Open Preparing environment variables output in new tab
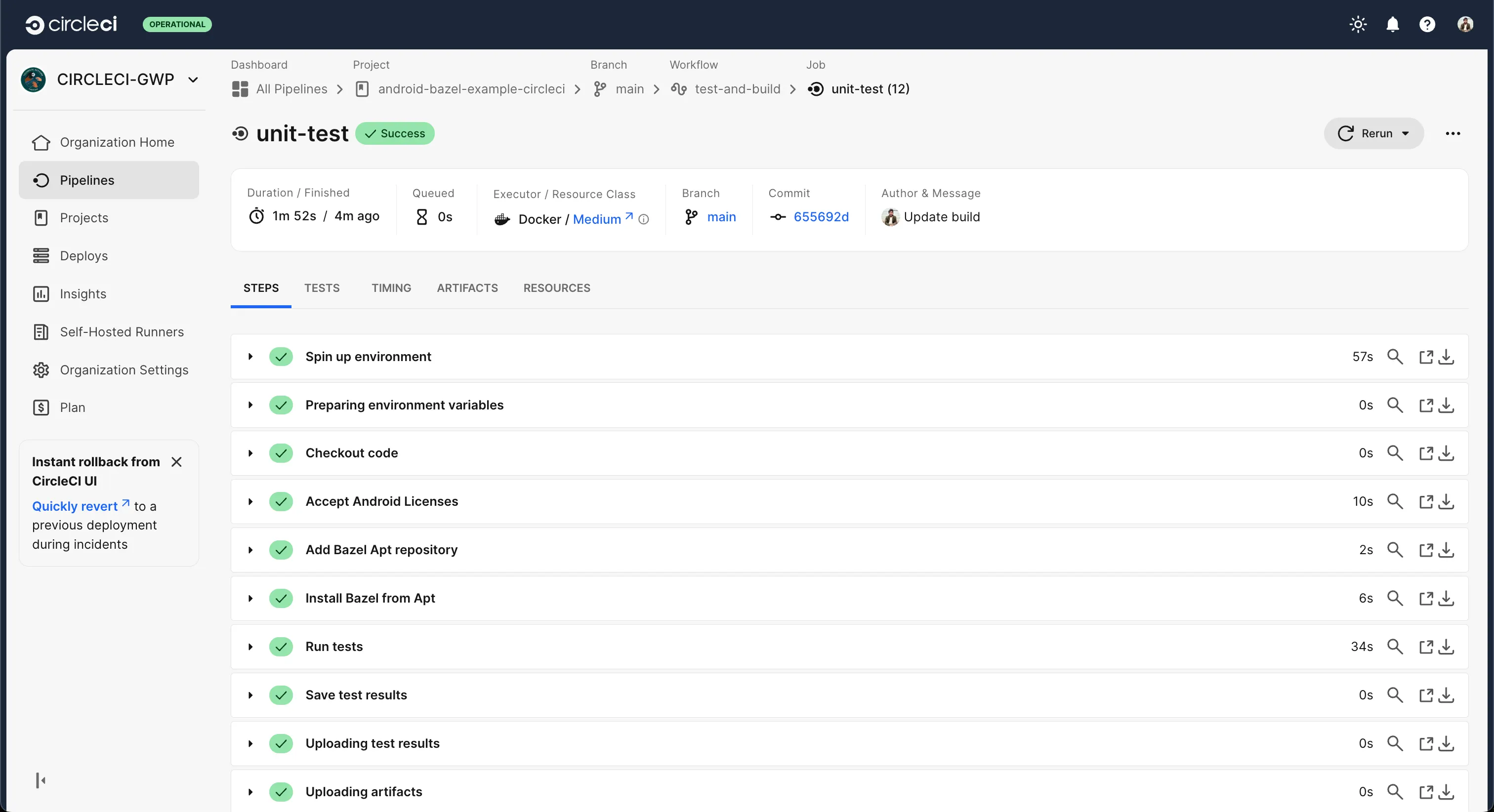The height and width of the screenshot is (812, 1494). click(1425, 405)
